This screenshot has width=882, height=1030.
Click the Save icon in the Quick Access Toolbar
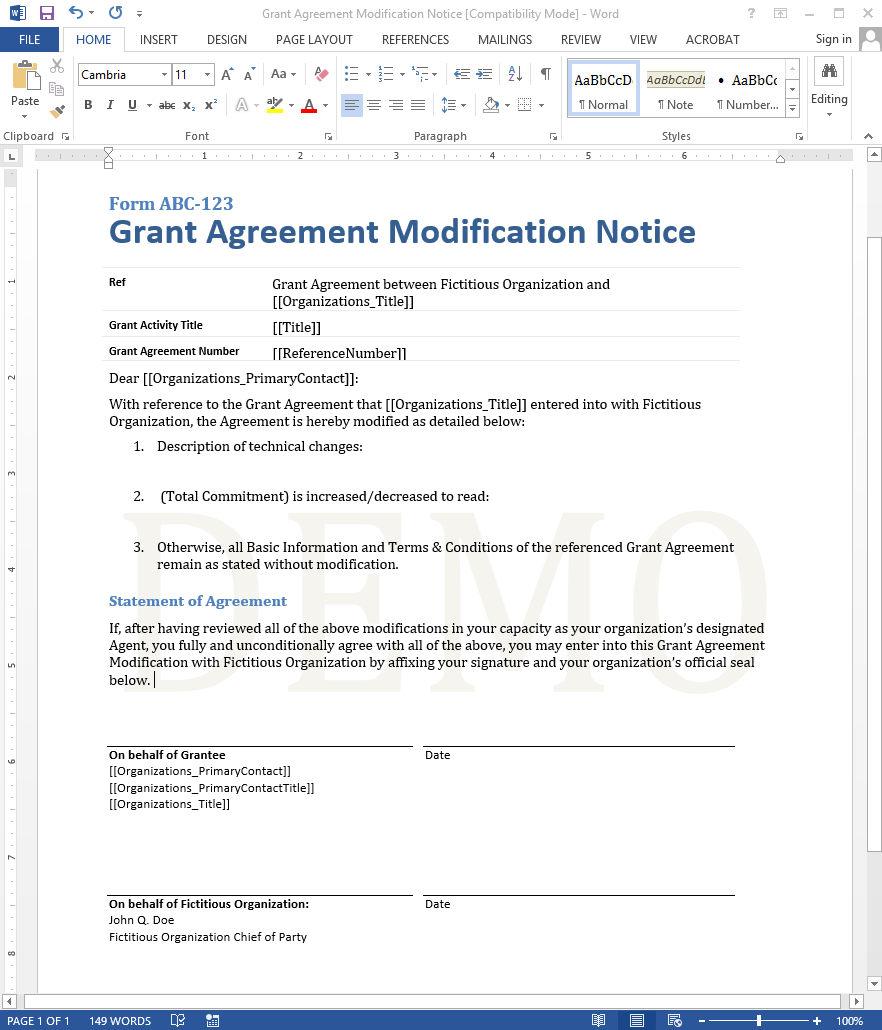(47, 13)
